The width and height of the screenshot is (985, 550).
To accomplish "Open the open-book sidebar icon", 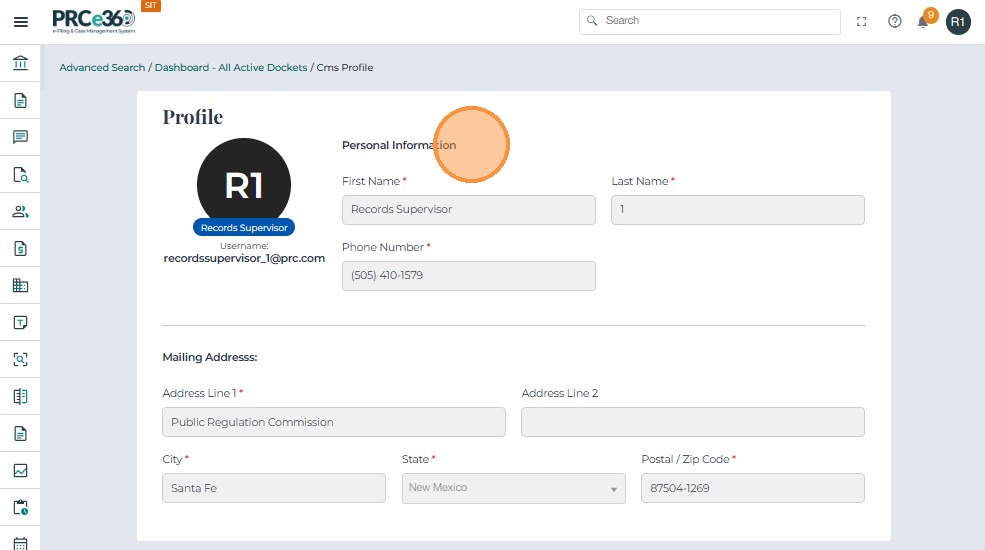I will [20, 396].
